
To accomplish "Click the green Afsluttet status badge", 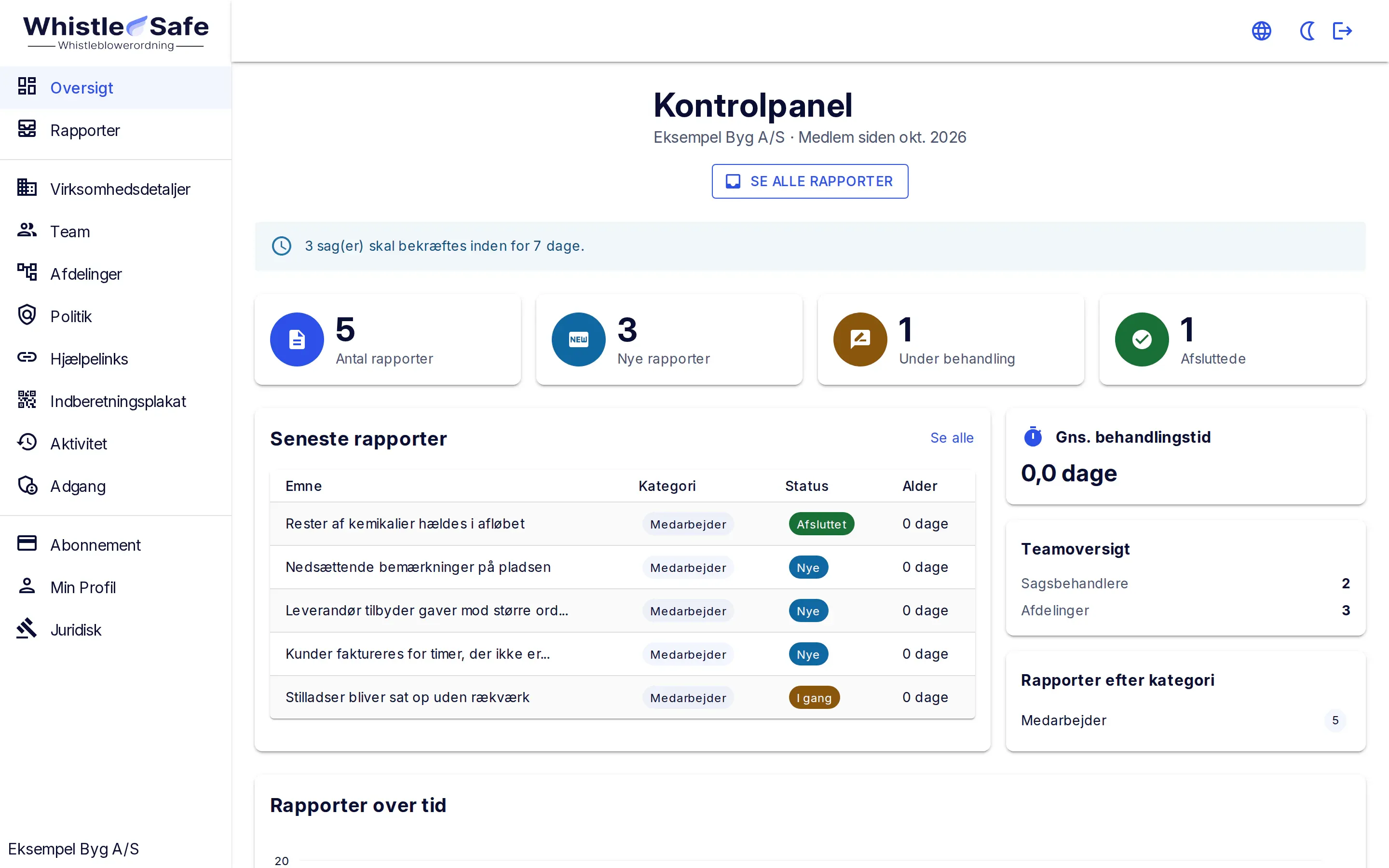I will [821, 524].
